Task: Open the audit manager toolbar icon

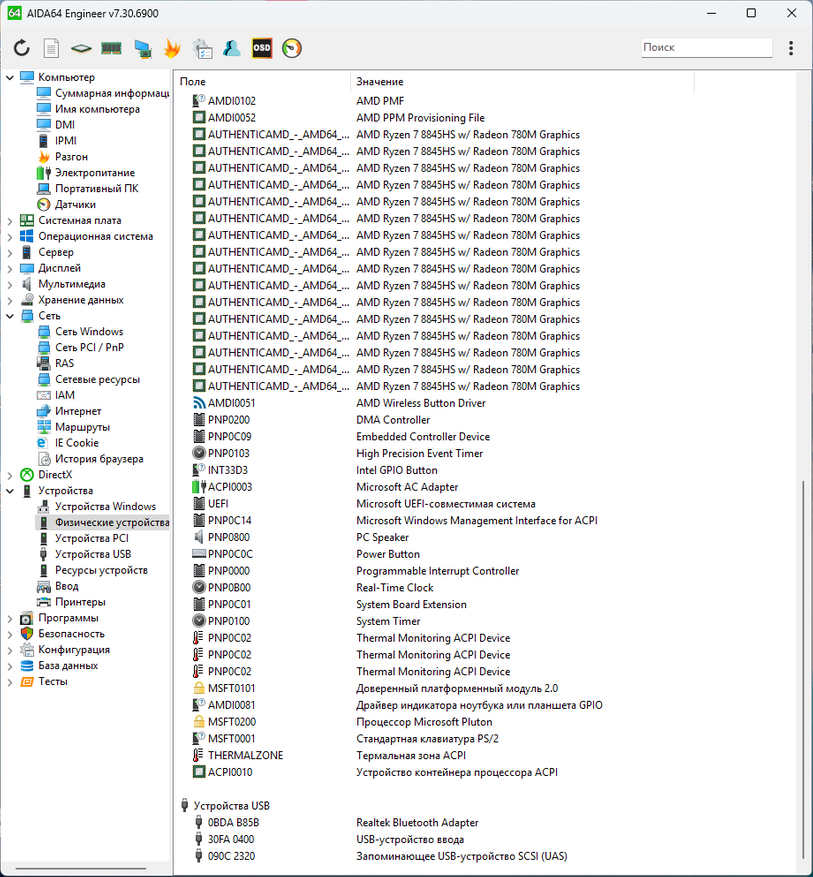Action: [202, 49]
